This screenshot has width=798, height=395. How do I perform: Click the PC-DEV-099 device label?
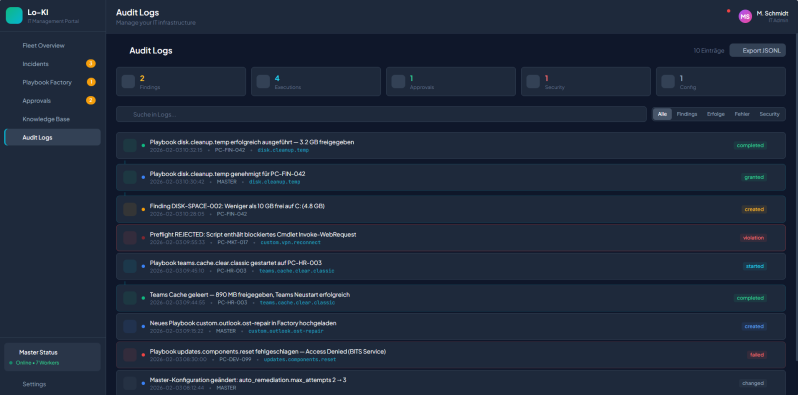point(235,359)
